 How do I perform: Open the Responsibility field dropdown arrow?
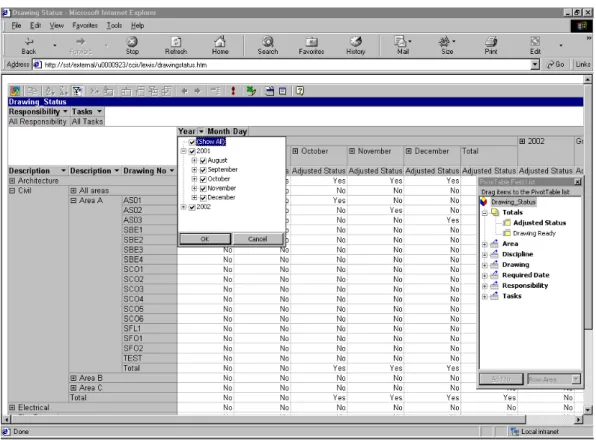pyautogui.click(x=65, y=111)
